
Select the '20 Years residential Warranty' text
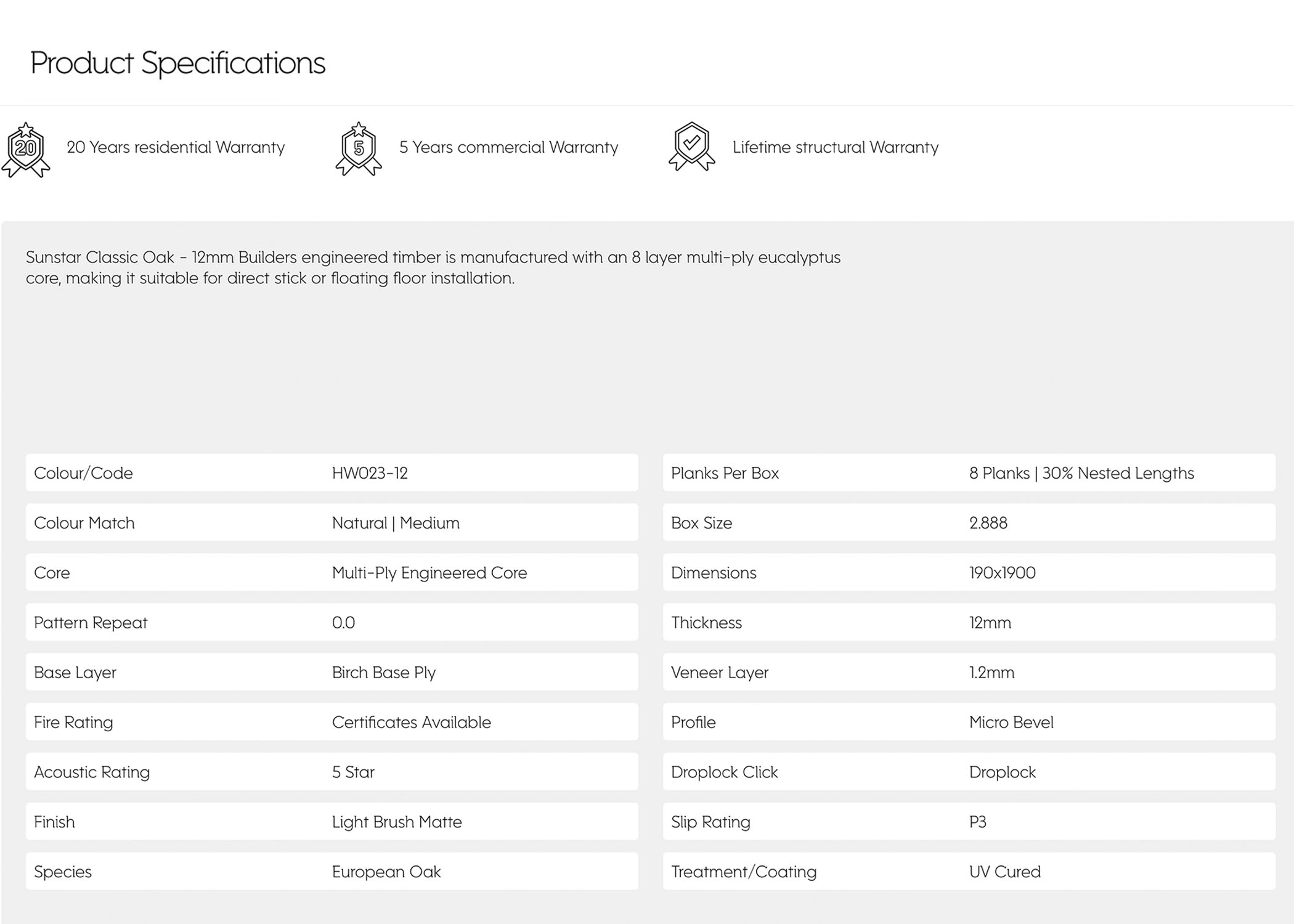point(176,147)
